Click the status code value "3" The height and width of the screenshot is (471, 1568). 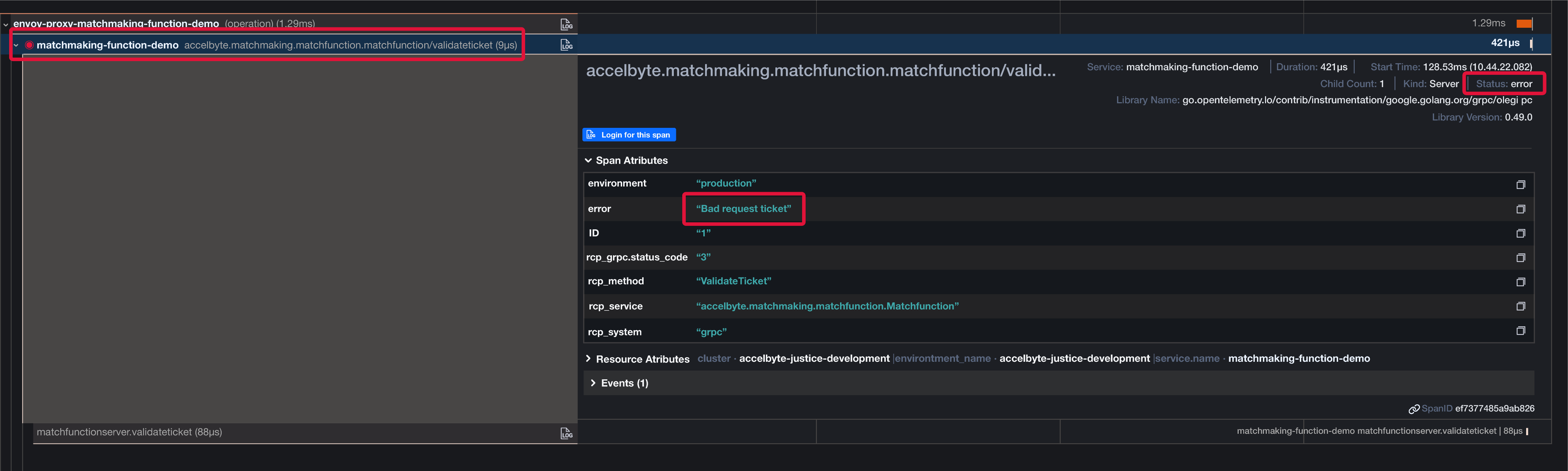[703, 257]
